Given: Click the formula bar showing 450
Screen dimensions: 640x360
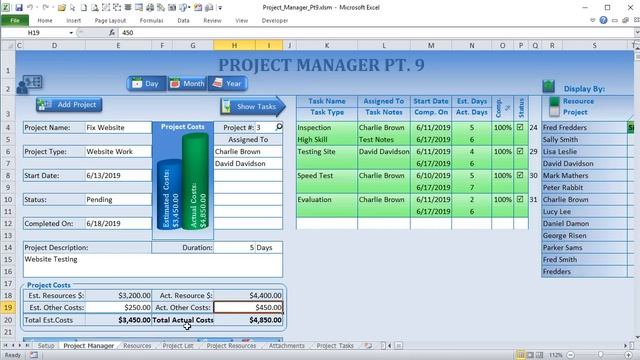Looking at the screenshot, I should 376,33.
